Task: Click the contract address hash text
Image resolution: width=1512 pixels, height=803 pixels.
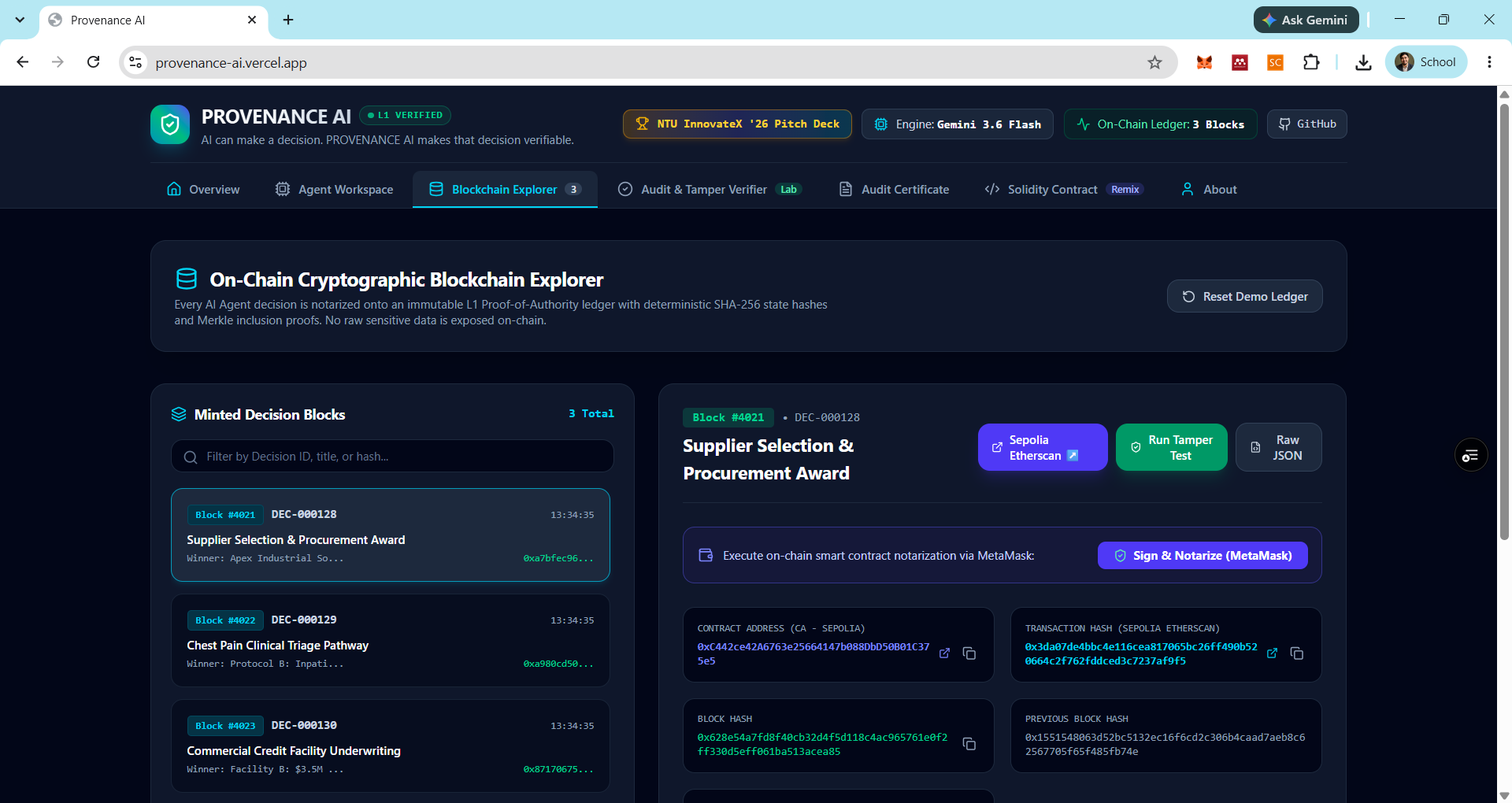Action: point(813,653)
